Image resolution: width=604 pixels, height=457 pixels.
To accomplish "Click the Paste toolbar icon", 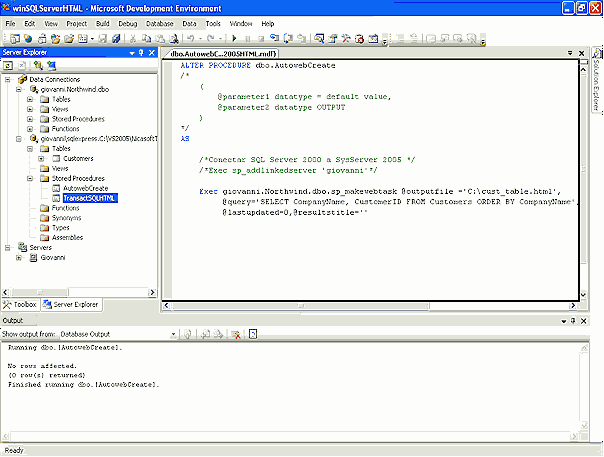I will (160, 38).
